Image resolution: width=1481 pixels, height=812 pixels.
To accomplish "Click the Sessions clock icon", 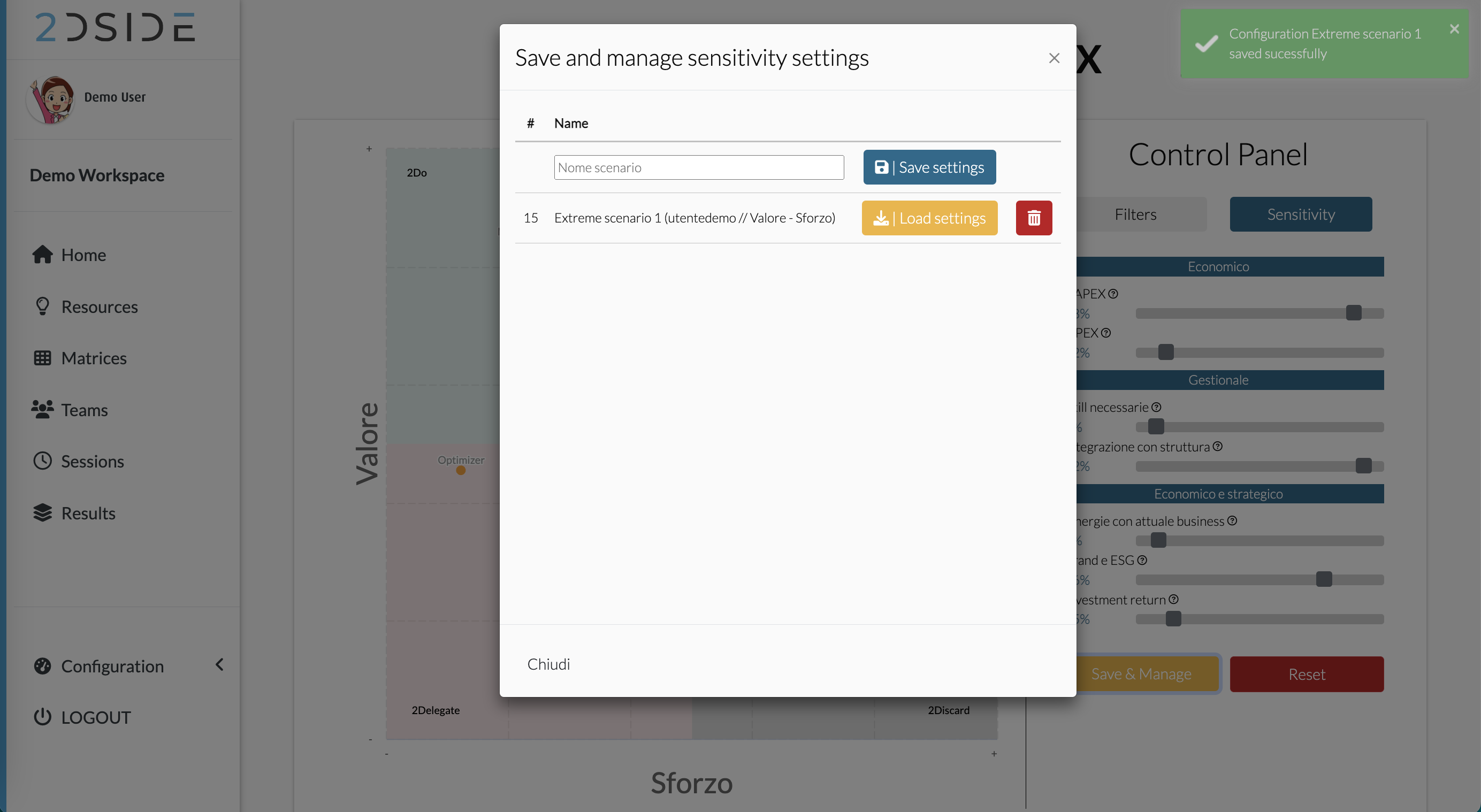I will click(x=43, y=461).
